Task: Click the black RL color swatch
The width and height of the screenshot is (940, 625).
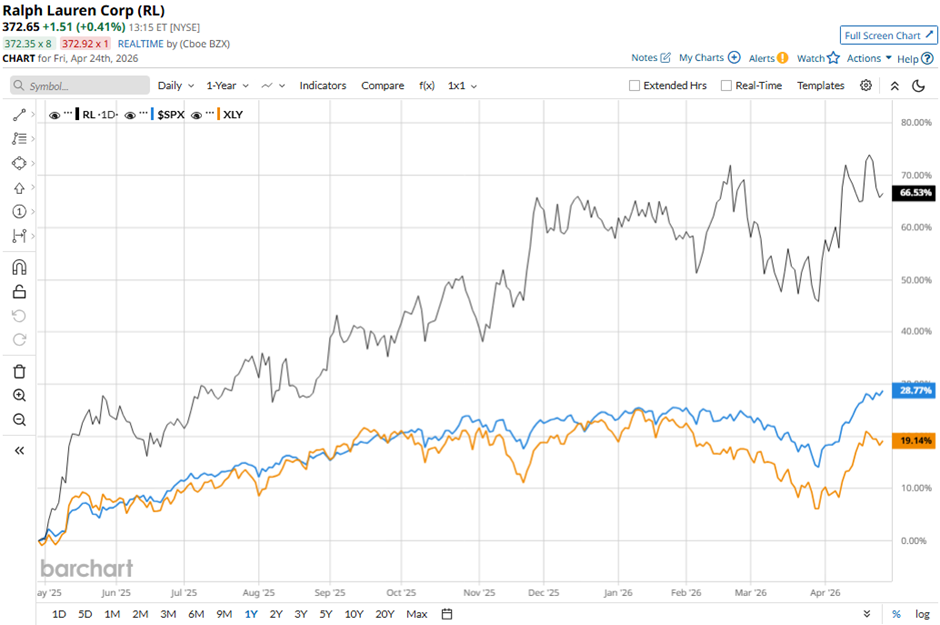Action: pyautogui.click(x=77, y=114)
